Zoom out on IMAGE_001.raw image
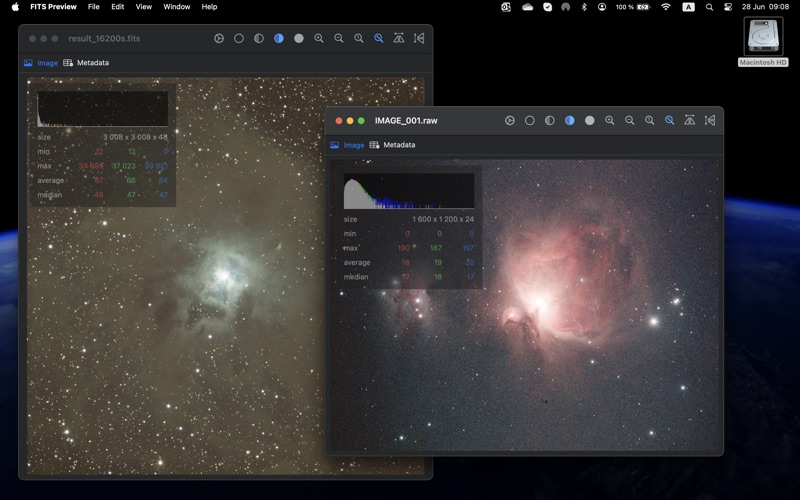Image resolution: width=800 pixels, height=500 pixels. point(630,120)
